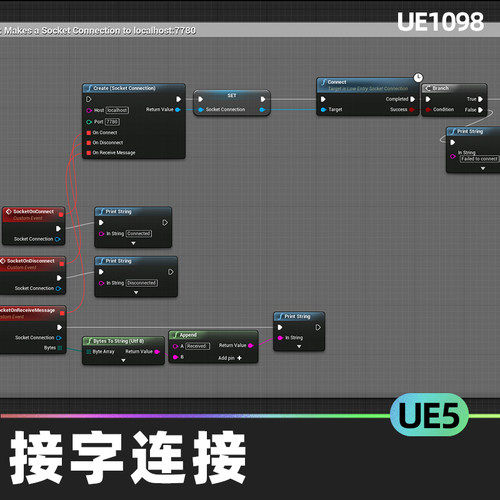Expand the Connected Print String node

(133, 243)
